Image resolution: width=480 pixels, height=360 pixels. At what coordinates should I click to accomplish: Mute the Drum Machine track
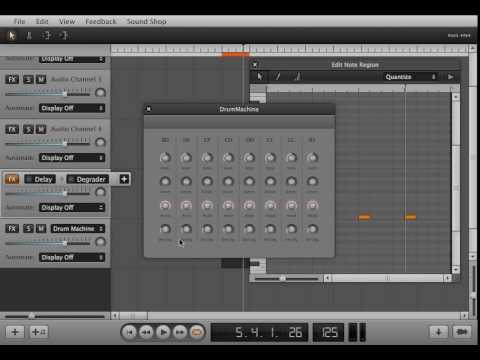(41, 229)
